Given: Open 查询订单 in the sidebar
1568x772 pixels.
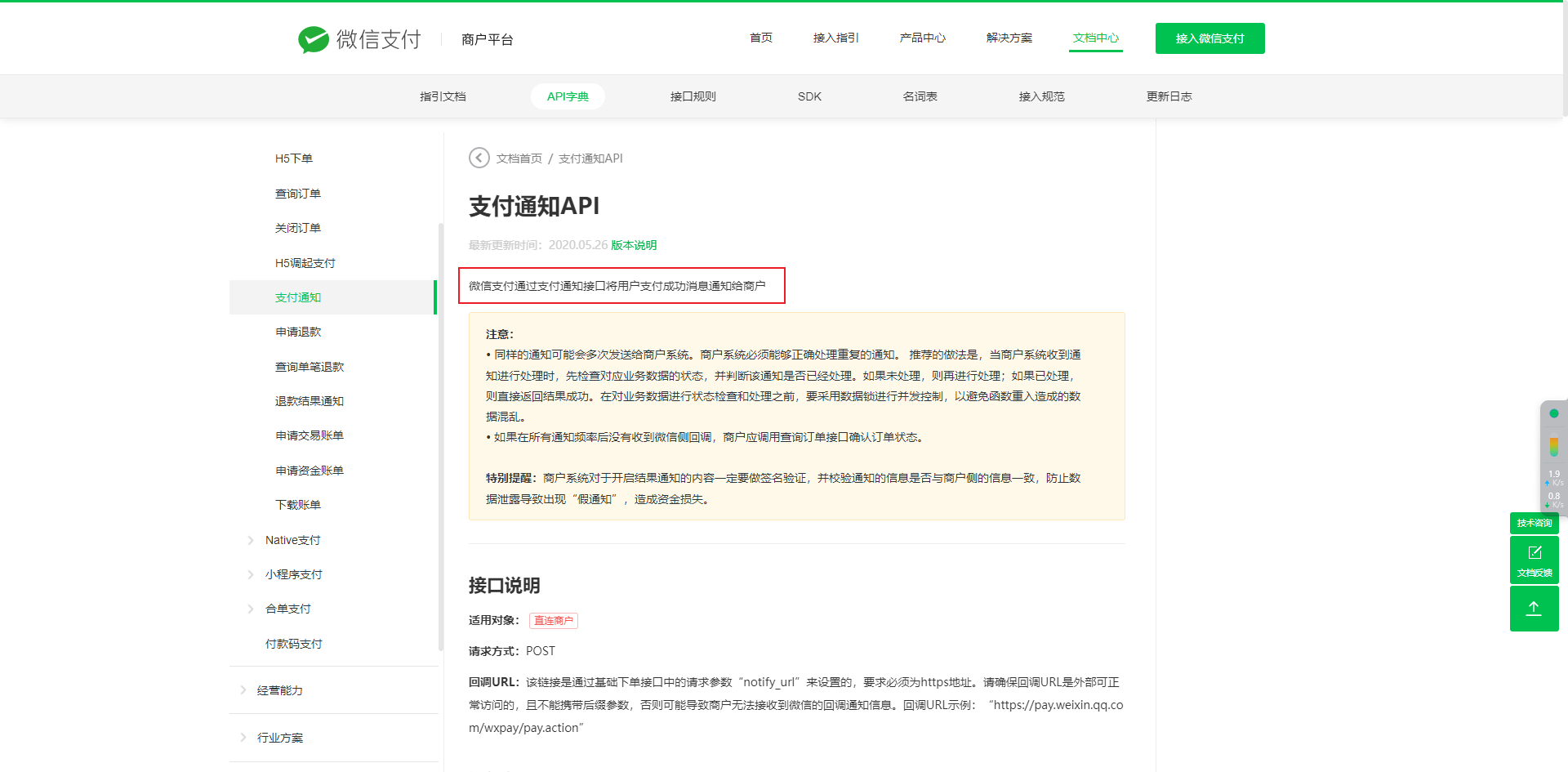Looking at the screenshot, I should tap(298, 194).
